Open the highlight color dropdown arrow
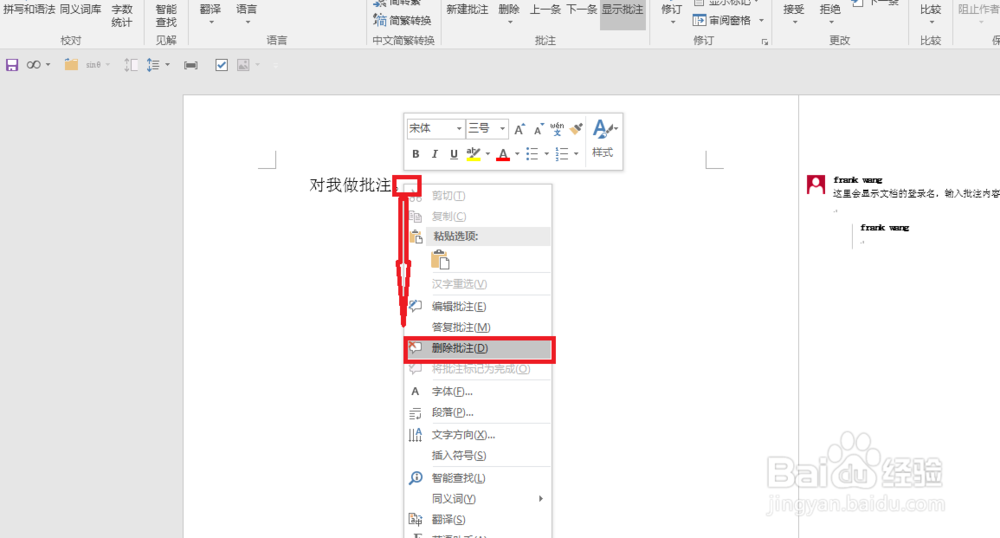1000x538 pixels. [x=488, y=154]
